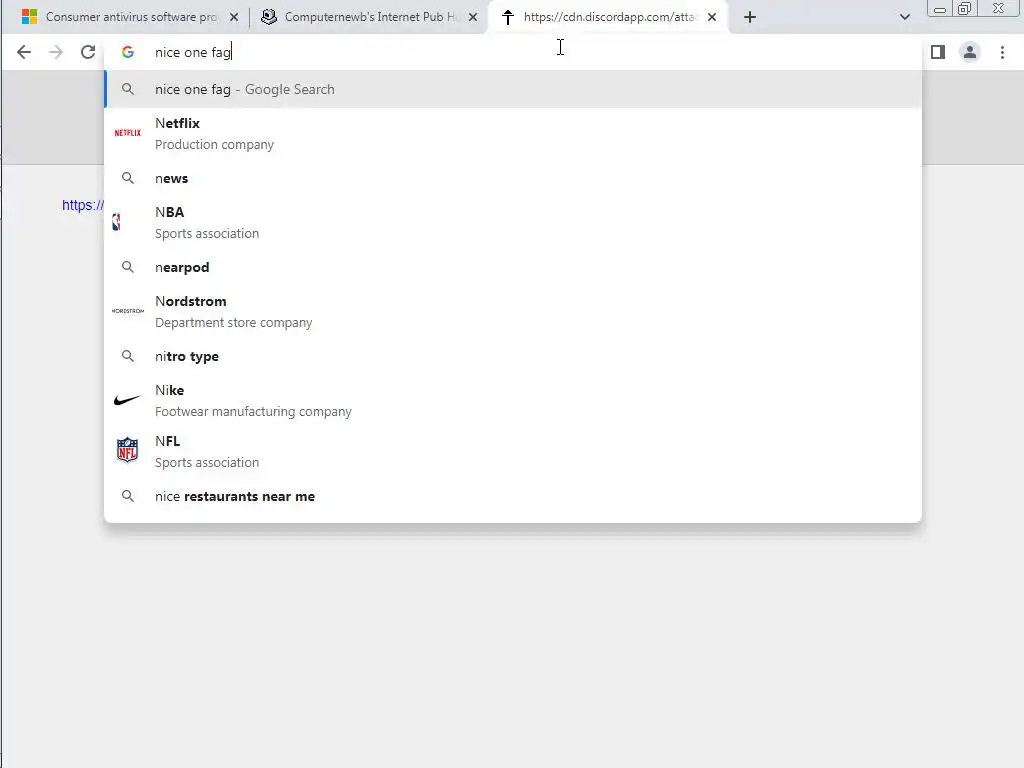Select the Google Search suggestion row

tap(513, 89)
